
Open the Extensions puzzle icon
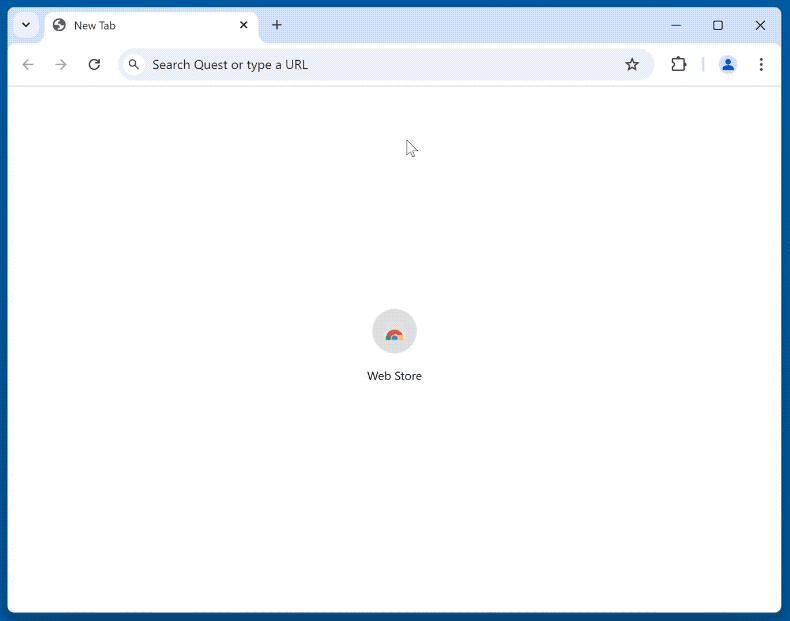(x=679, y=64)
